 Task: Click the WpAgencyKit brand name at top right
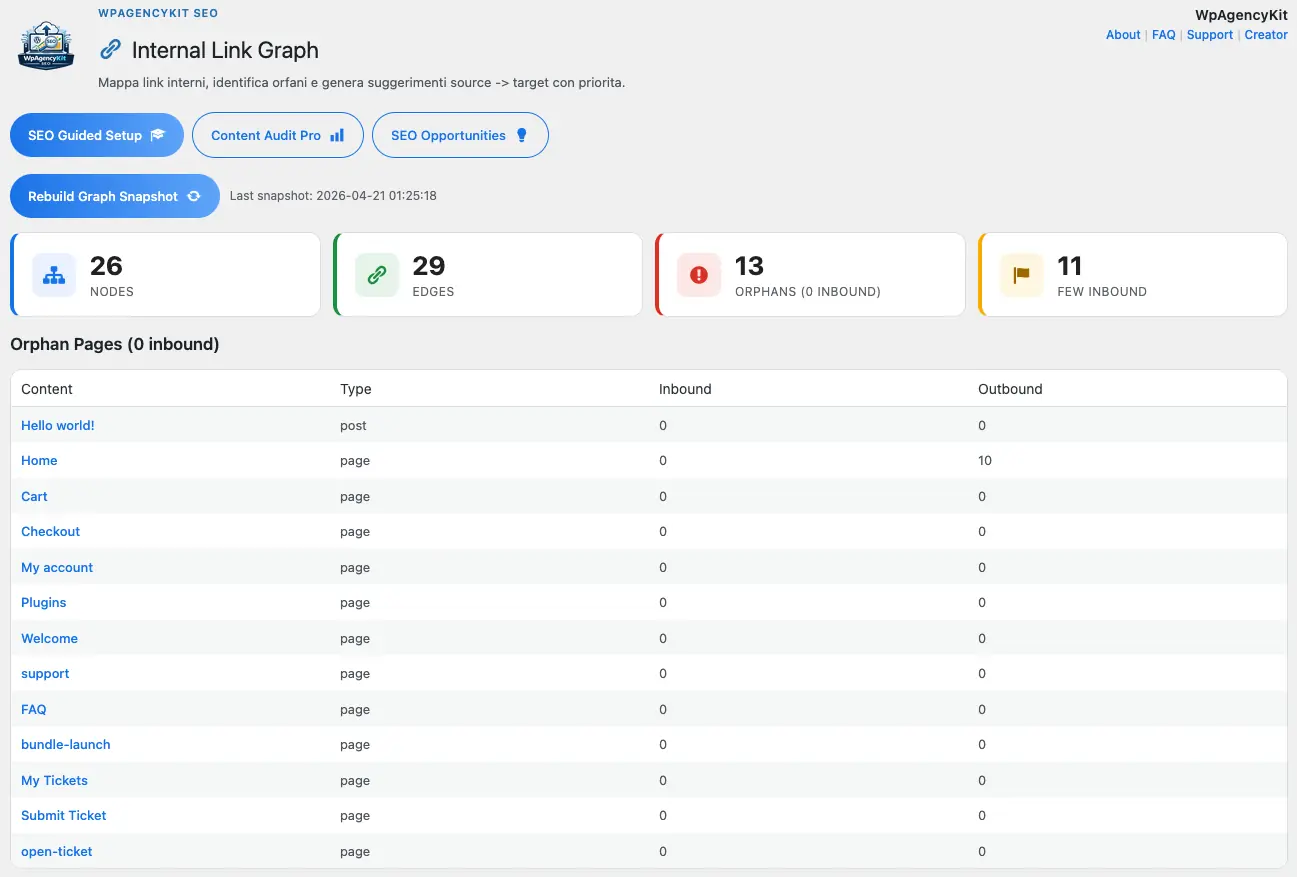pyautogui.click(x=1241, y=15)
